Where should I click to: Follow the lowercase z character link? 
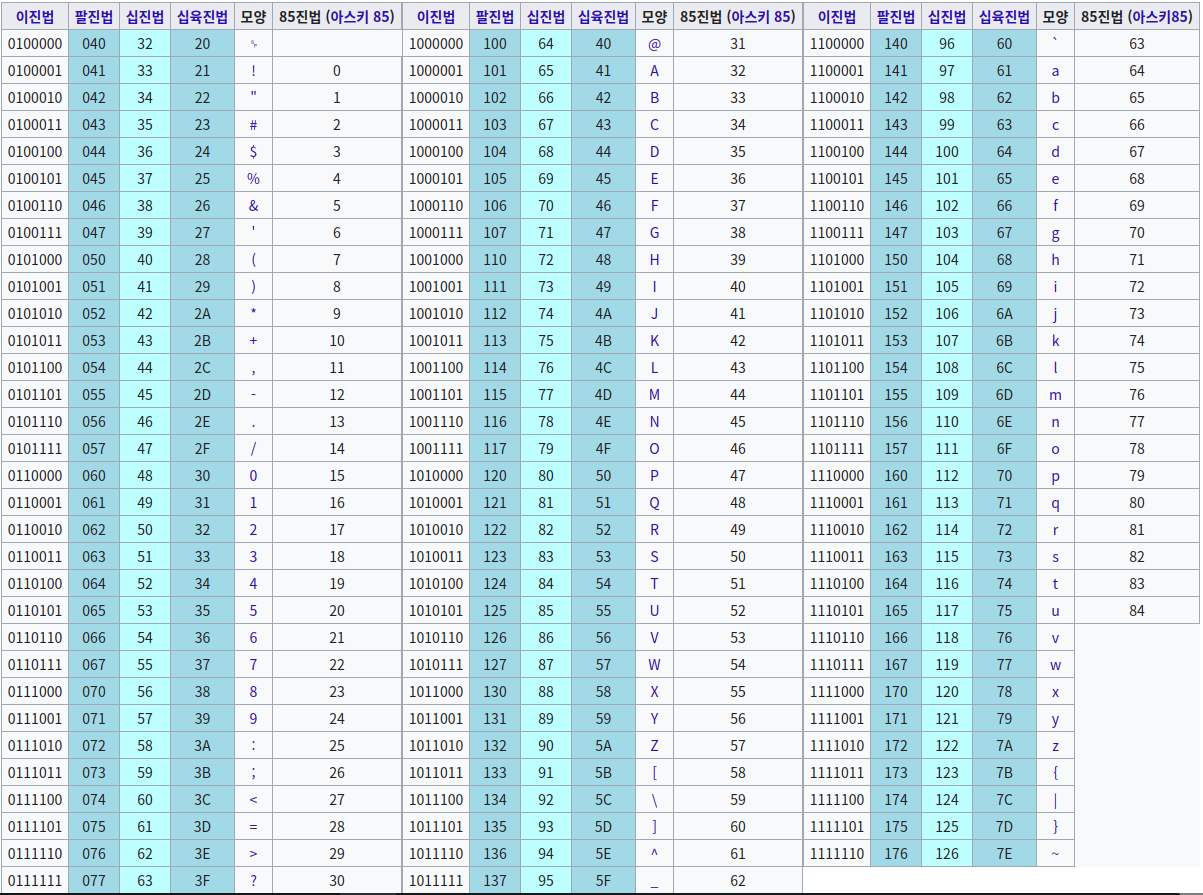1056,746
